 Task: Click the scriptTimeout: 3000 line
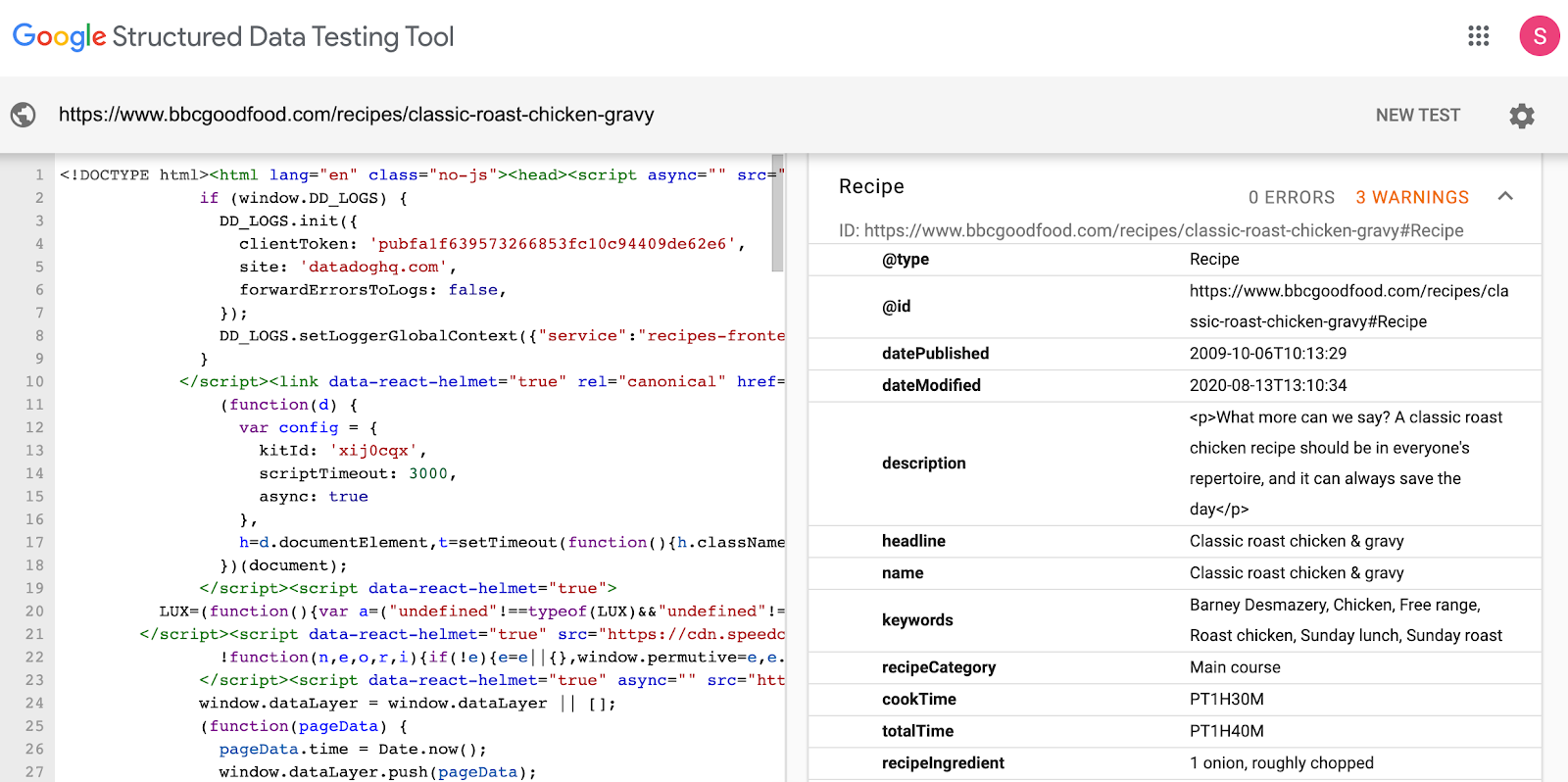click(x=358, y=473)
